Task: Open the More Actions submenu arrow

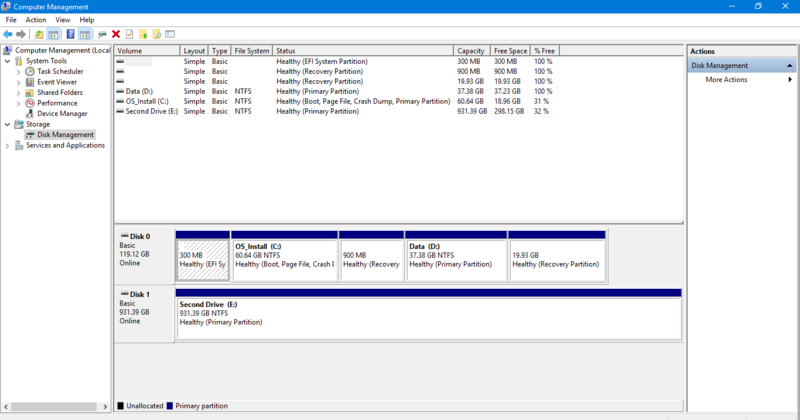Action: [790, 80]
